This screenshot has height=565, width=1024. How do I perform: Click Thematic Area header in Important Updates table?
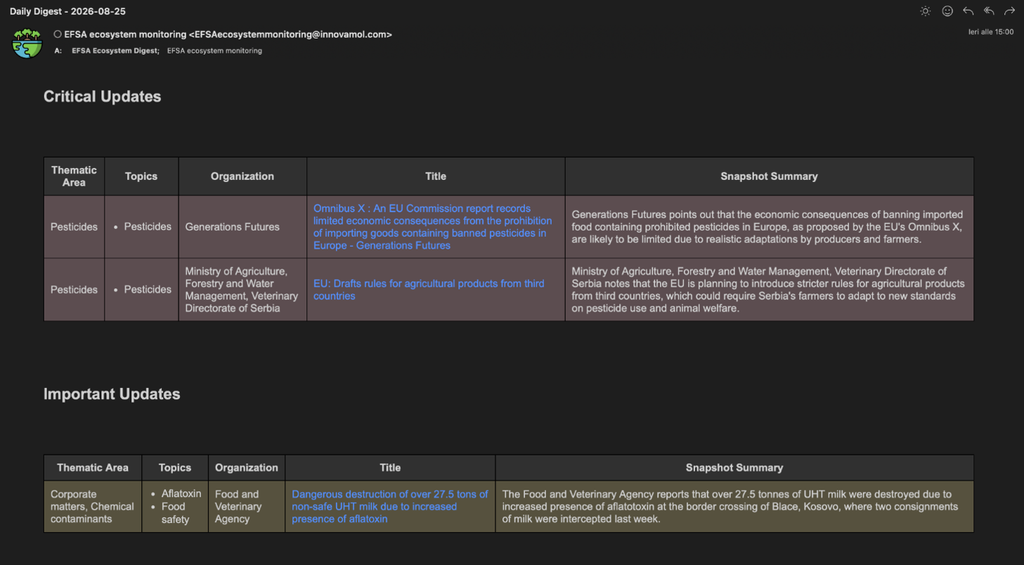coord(92,468)
